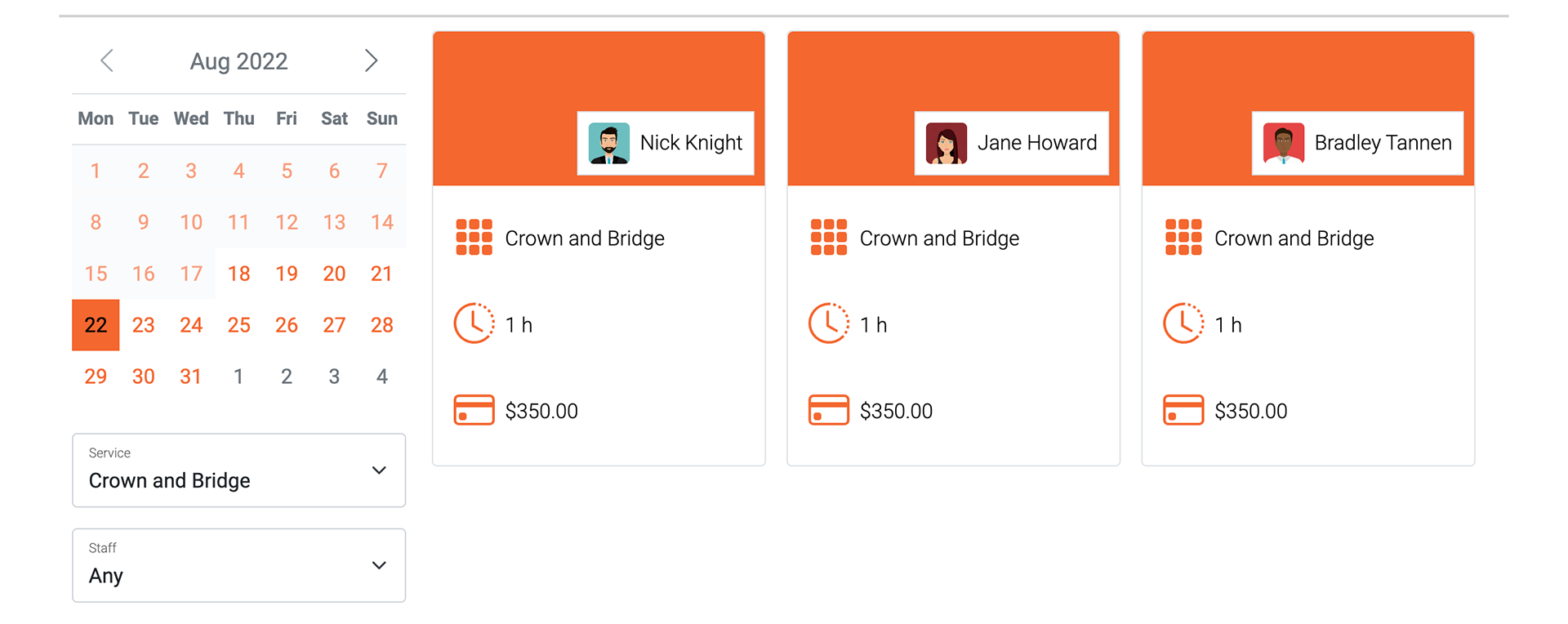Click Nick Knight's avatar image
Viewport: 1568px width, 624px height.
tap(608, 143)
